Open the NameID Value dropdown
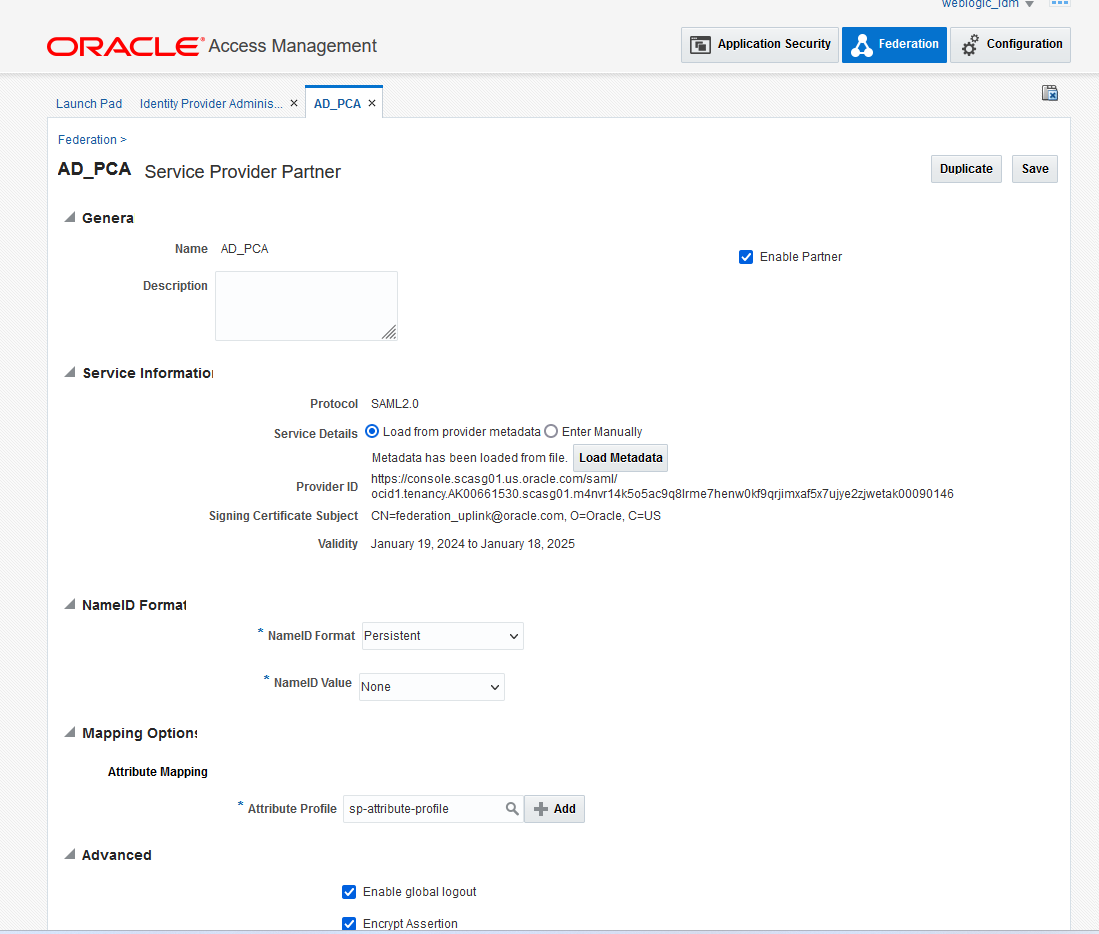This screenshot has height=934, width=1099. point(432,687)
